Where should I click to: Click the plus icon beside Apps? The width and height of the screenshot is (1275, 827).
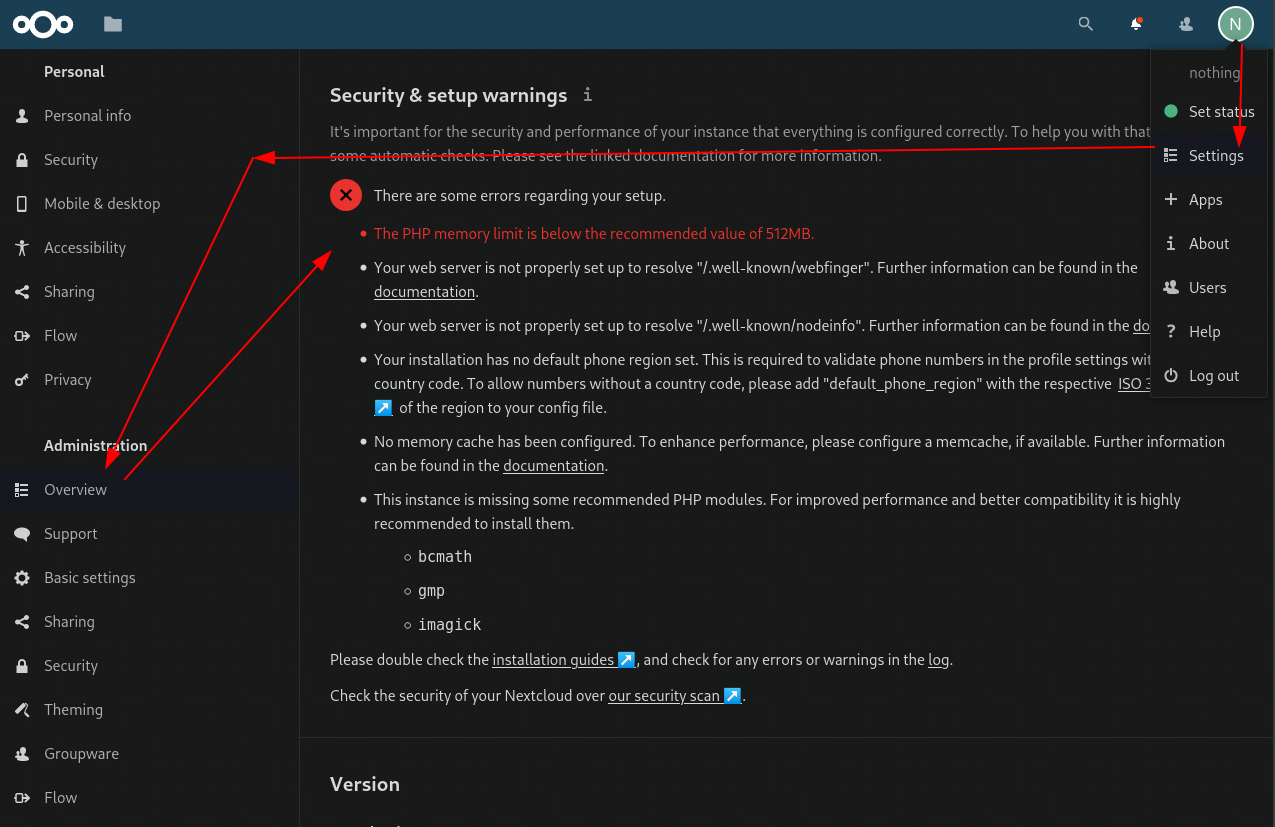tap(1171, 200)
